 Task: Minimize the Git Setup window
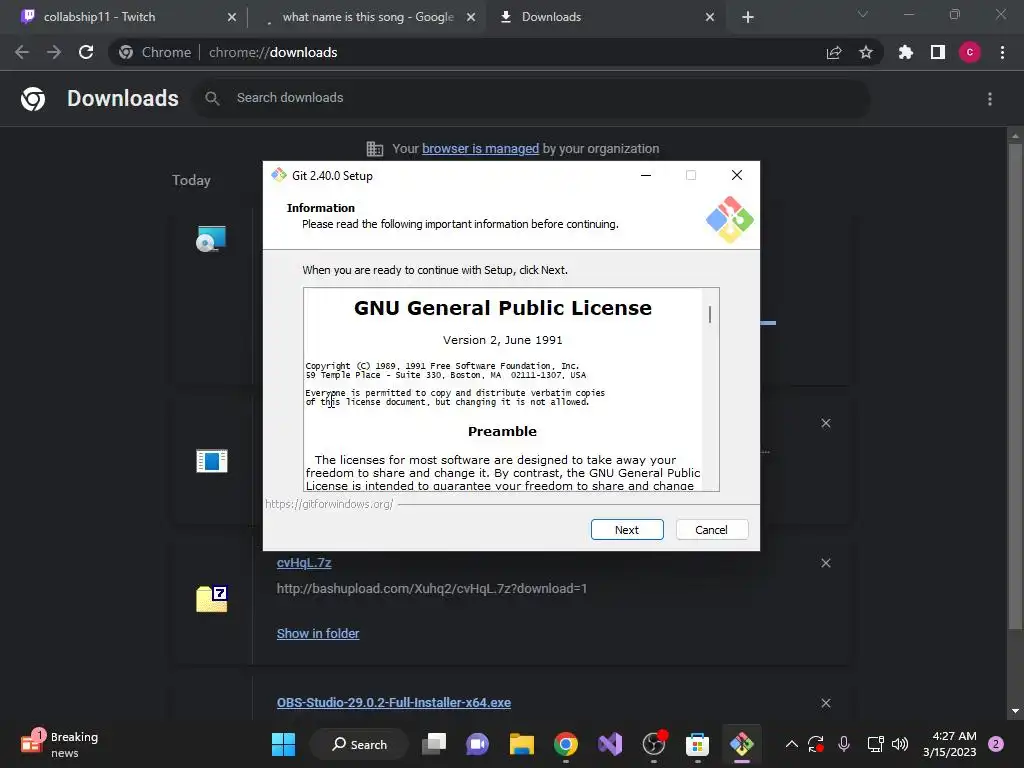tap(645, 175)
